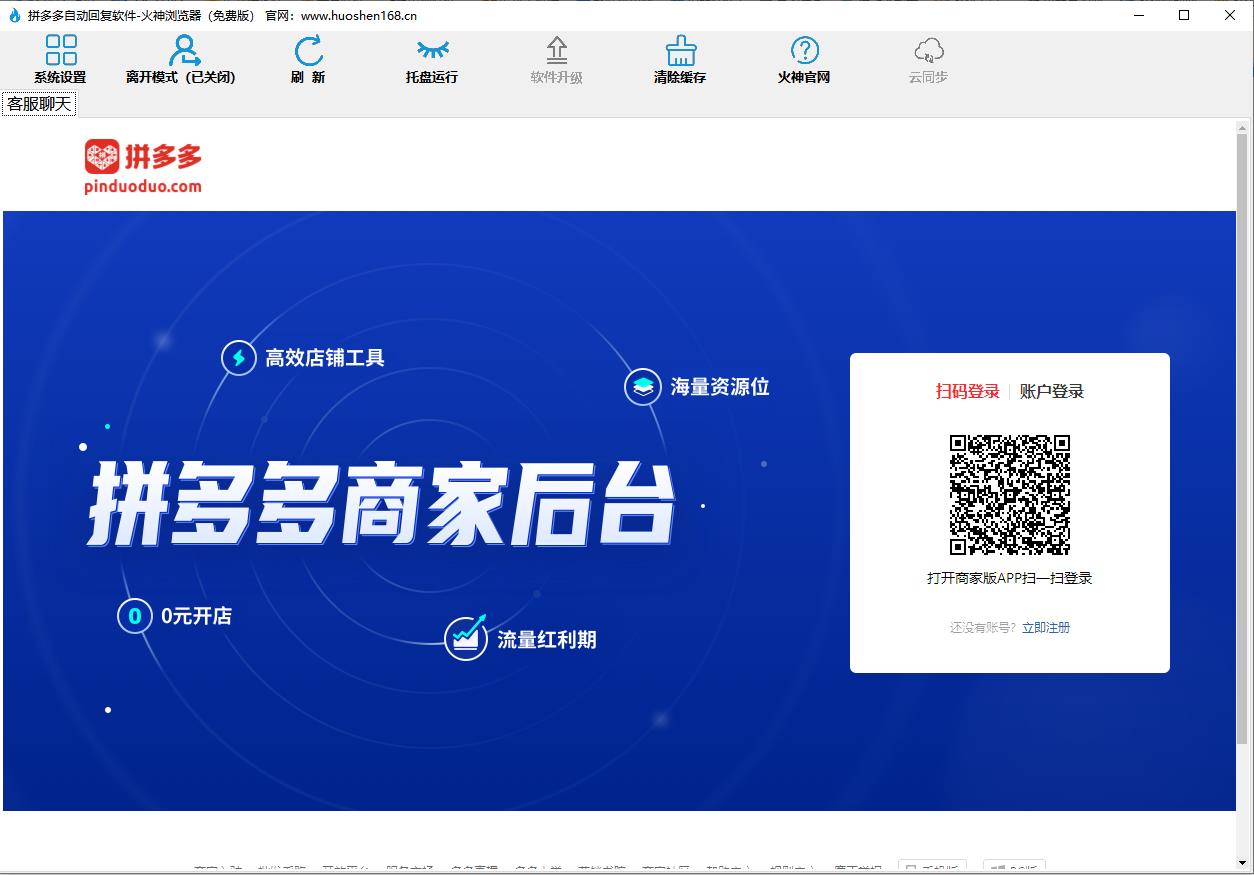Click the 海量资源位 layers icon
The image size is (1254, 875).
[x=642, y=386]
